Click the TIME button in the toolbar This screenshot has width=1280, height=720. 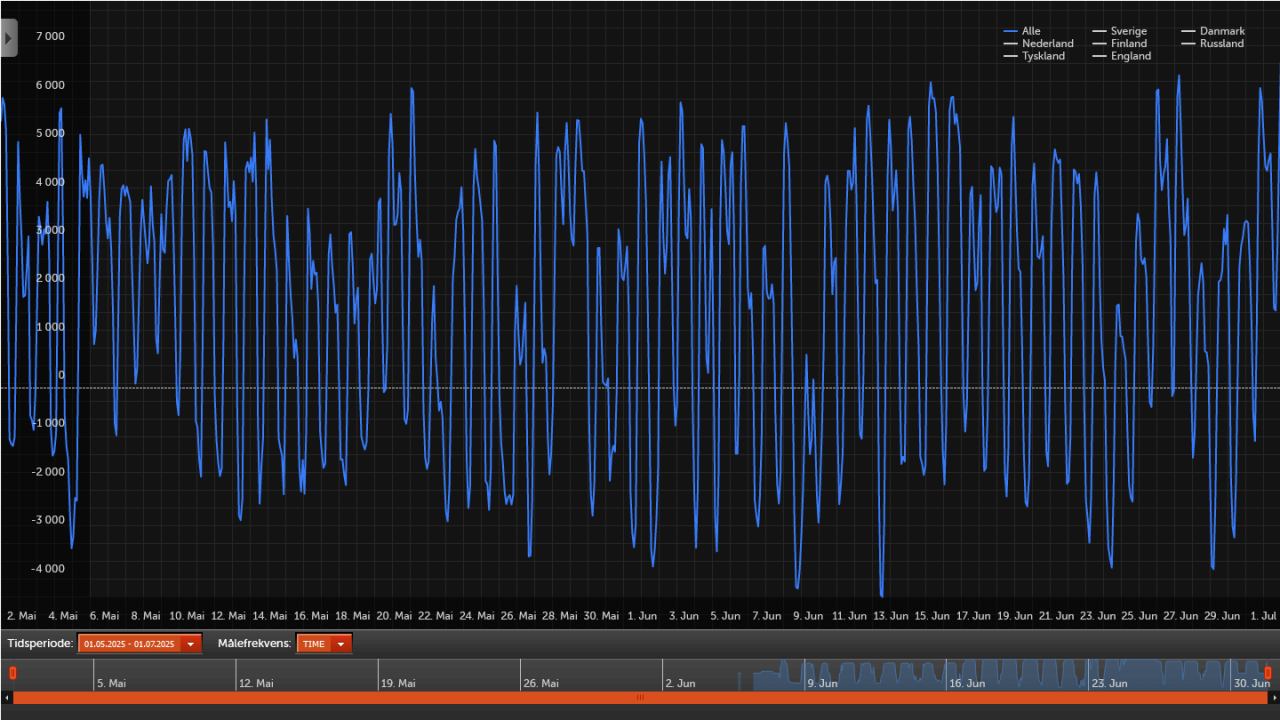click(x=312, y=643)
